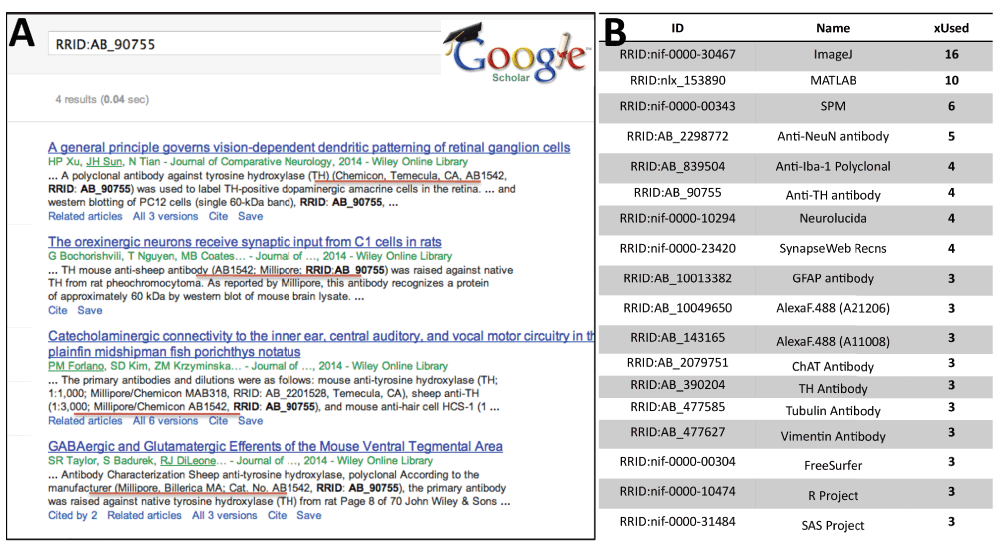The height and width of the screenshot is (548, 1000).
Task: Click 'All 3 versions' under GABAergic result
Action: 224,515
